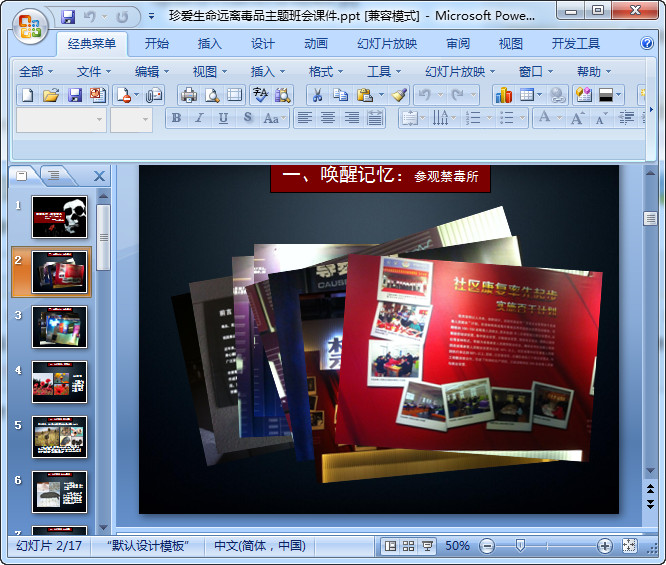Close the slides thumbnail pane

[x=99, y=176]
